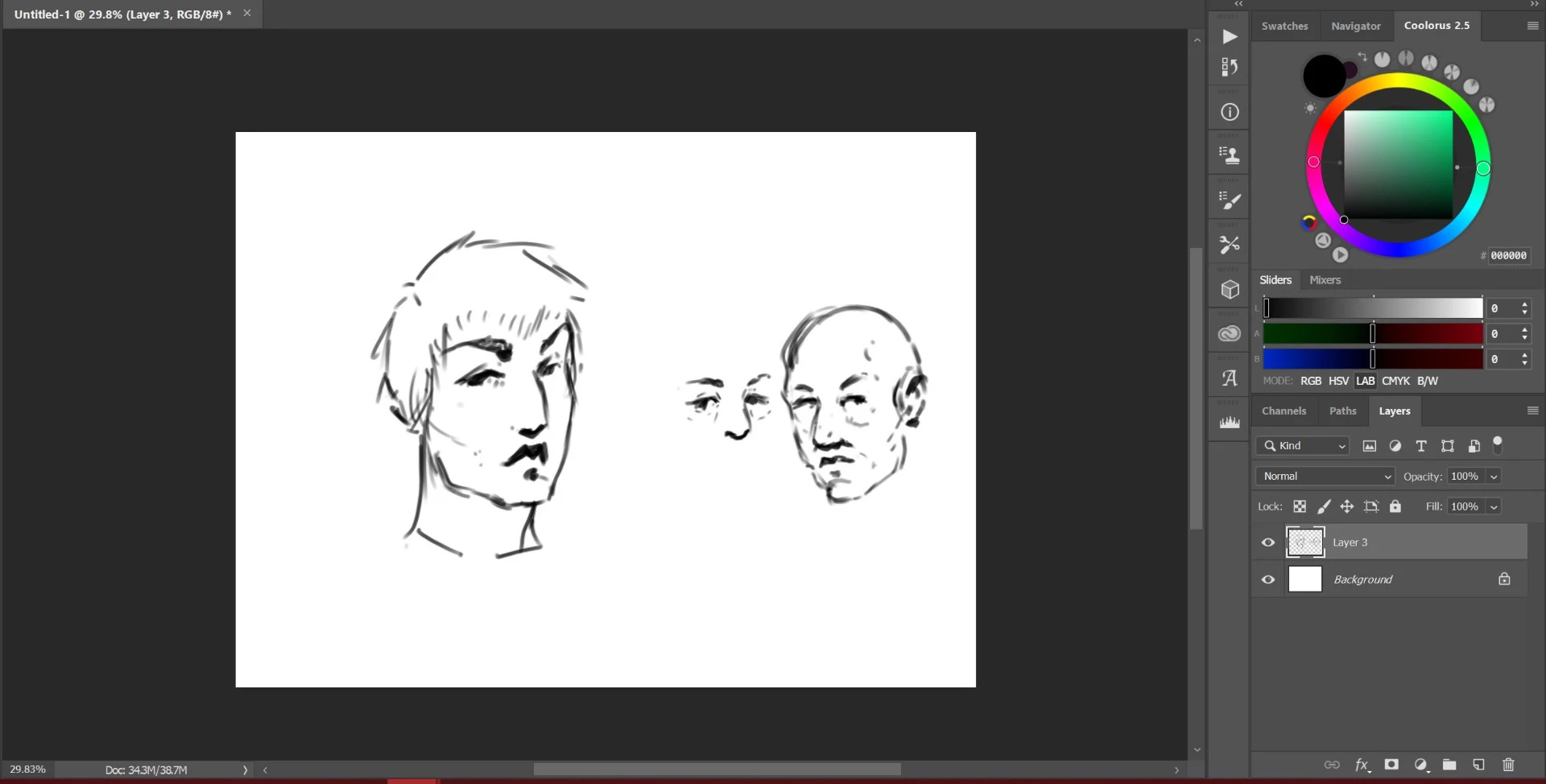
Task: Toggle lock image pixels brush icon
Action: [1323, 506]
